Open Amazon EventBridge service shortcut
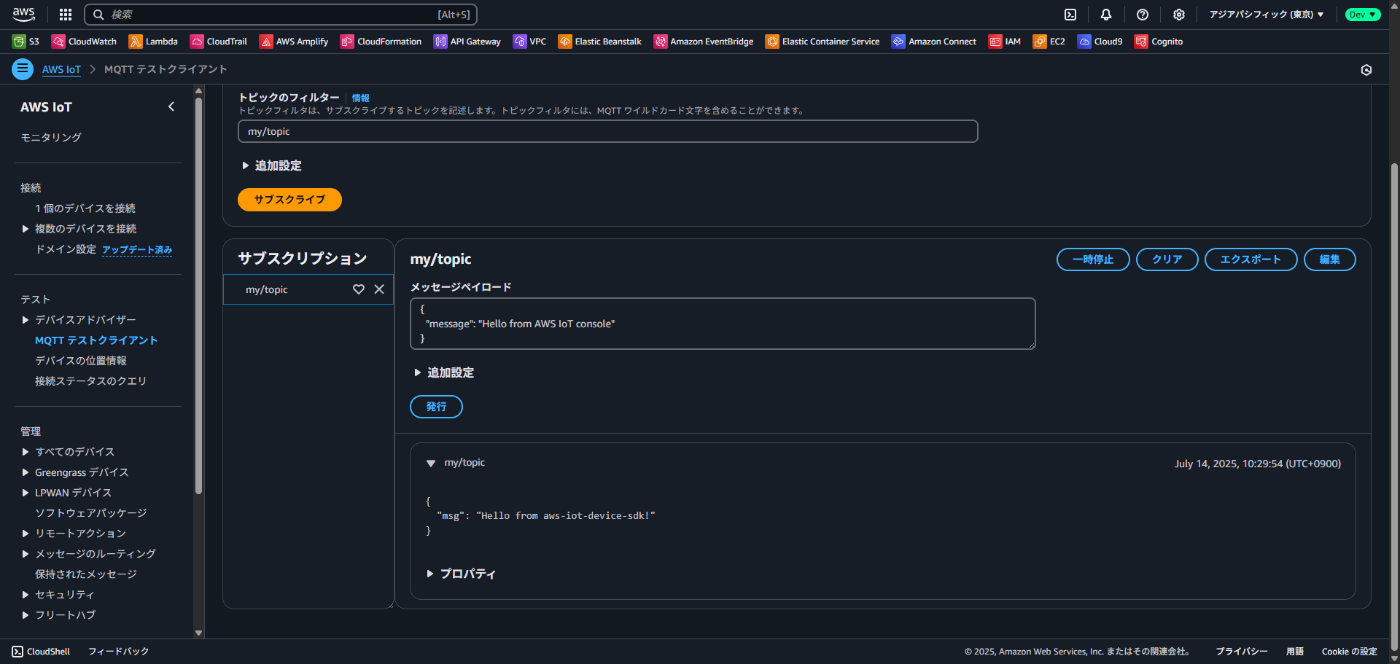Viewport: 1400px width, 664px height. click(703, 42)
